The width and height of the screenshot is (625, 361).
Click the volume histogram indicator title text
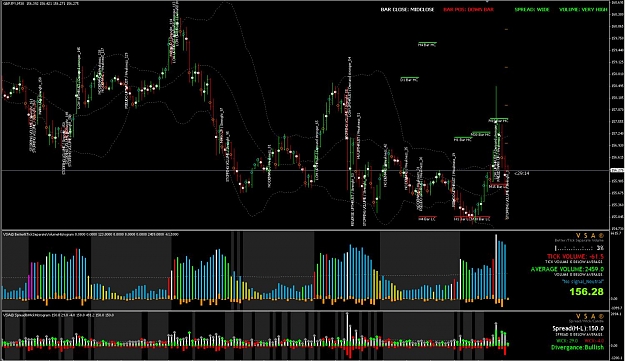pyautogui.click(x=91, y=234)
